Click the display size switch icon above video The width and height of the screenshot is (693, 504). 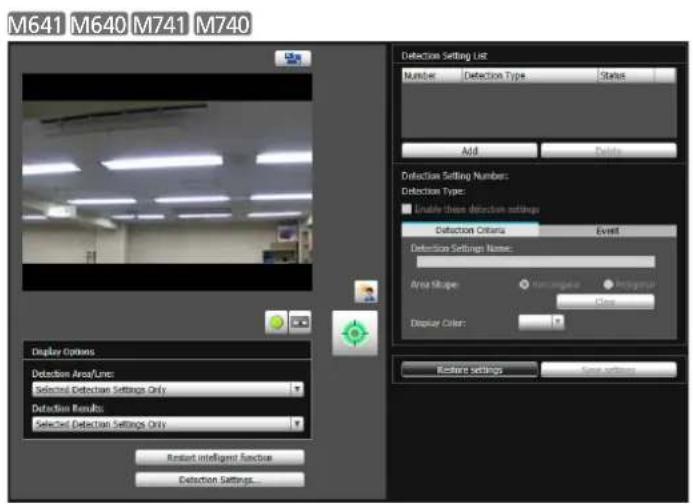(x=293, y=58)
